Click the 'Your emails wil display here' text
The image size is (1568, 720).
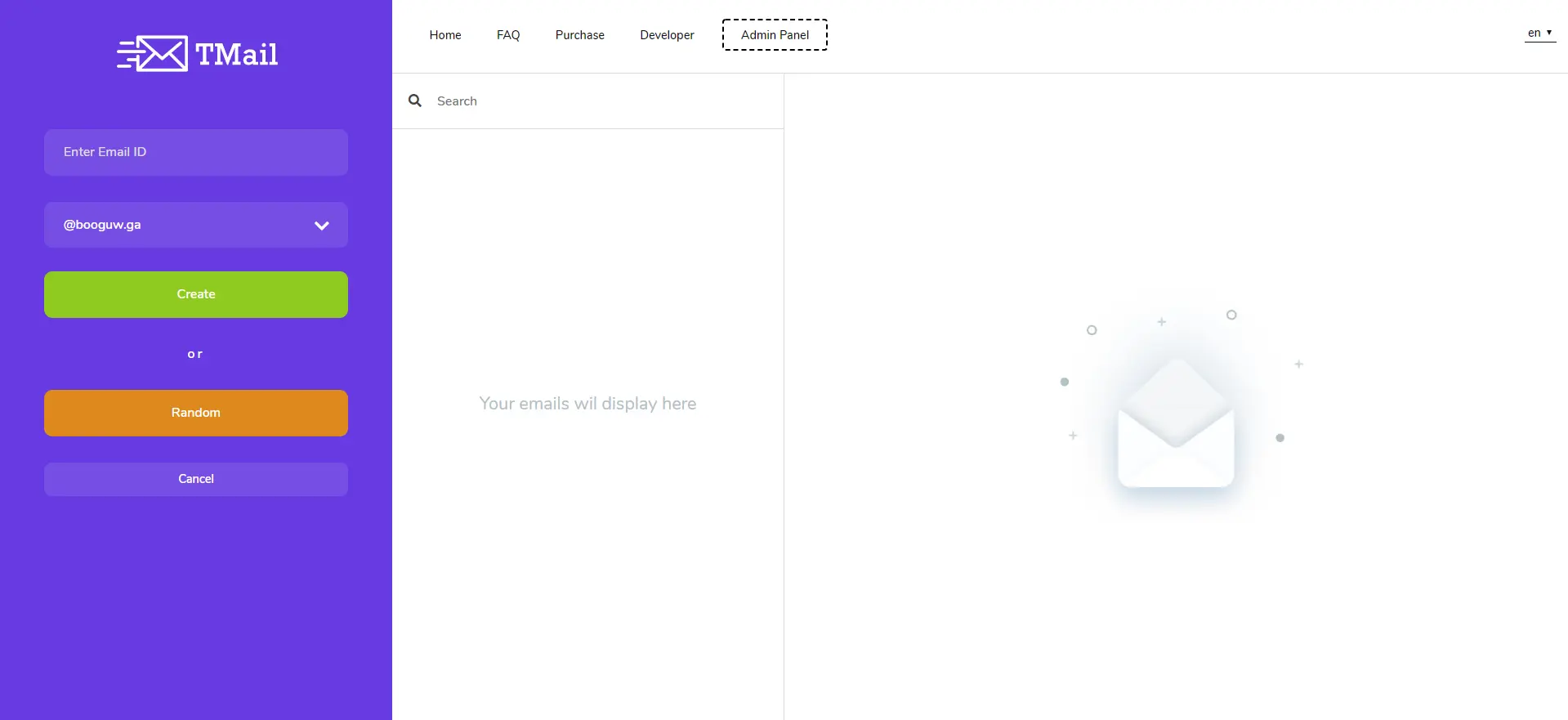[x=587, y=404]
